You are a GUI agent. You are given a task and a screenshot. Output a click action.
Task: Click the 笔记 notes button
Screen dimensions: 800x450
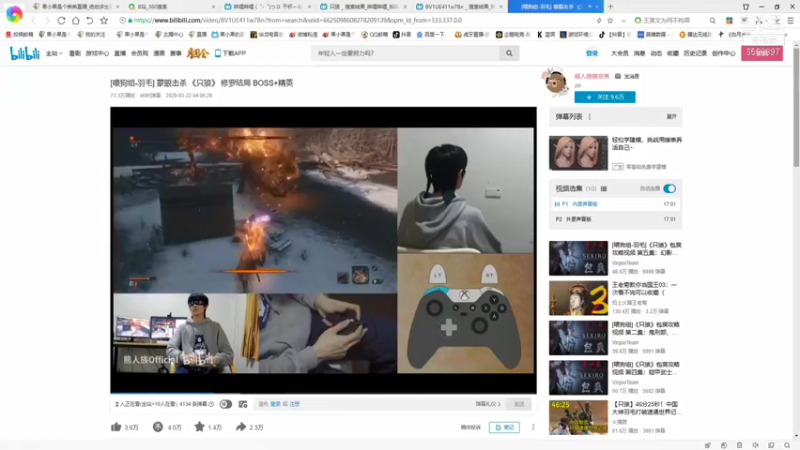click(x=504, y=427)
